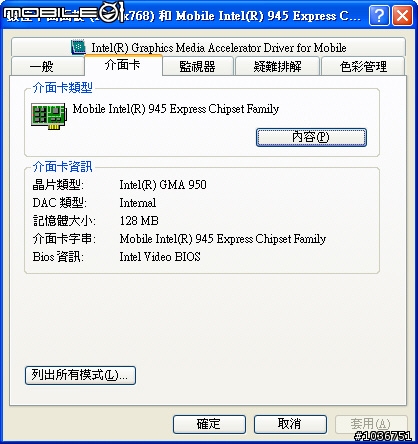Go to the 疑難排解 tab
Screen dimensions: 418x444
277,66
